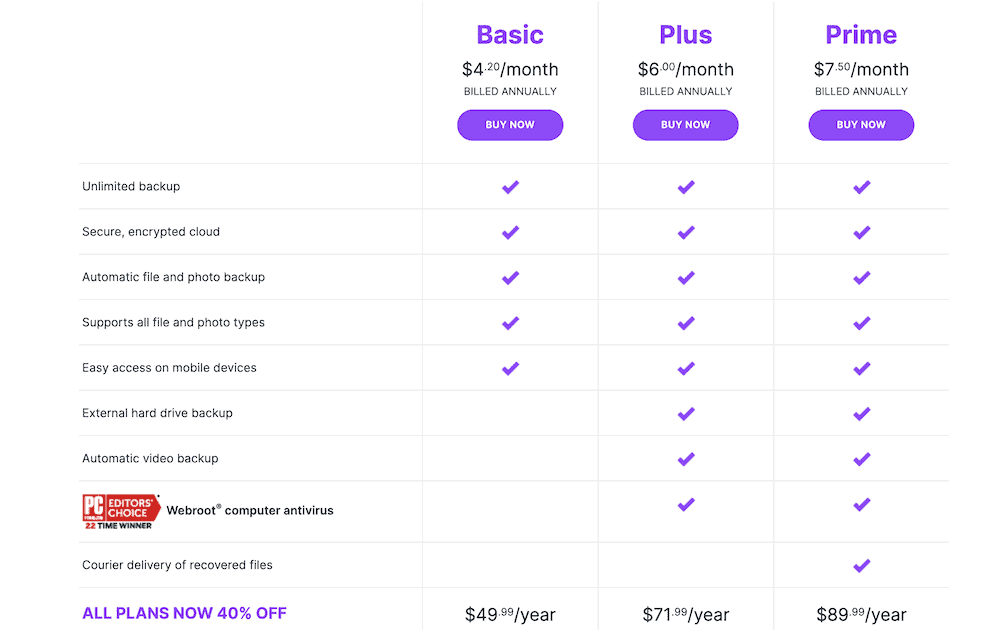Click the $89.99/year Prime price text
This screenshot has height=630, width=1000.
pos(861,615)
